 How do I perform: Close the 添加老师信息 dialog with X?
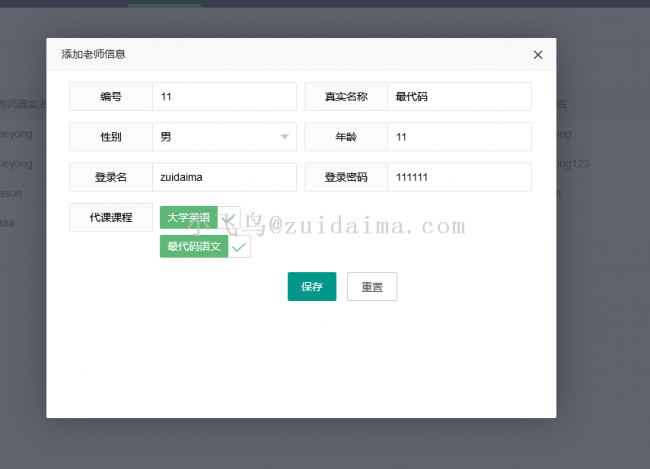click(537, 55)
